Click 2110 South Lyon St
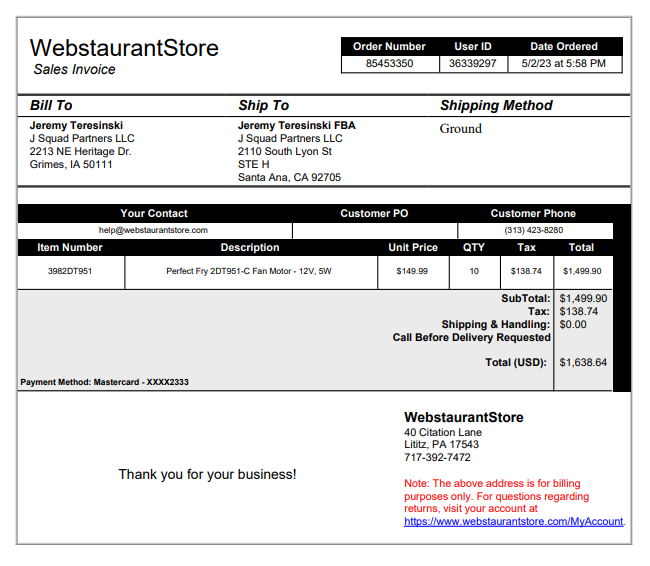Image resolution: width=650 pixels, height=566 pixels. [285, 151]
